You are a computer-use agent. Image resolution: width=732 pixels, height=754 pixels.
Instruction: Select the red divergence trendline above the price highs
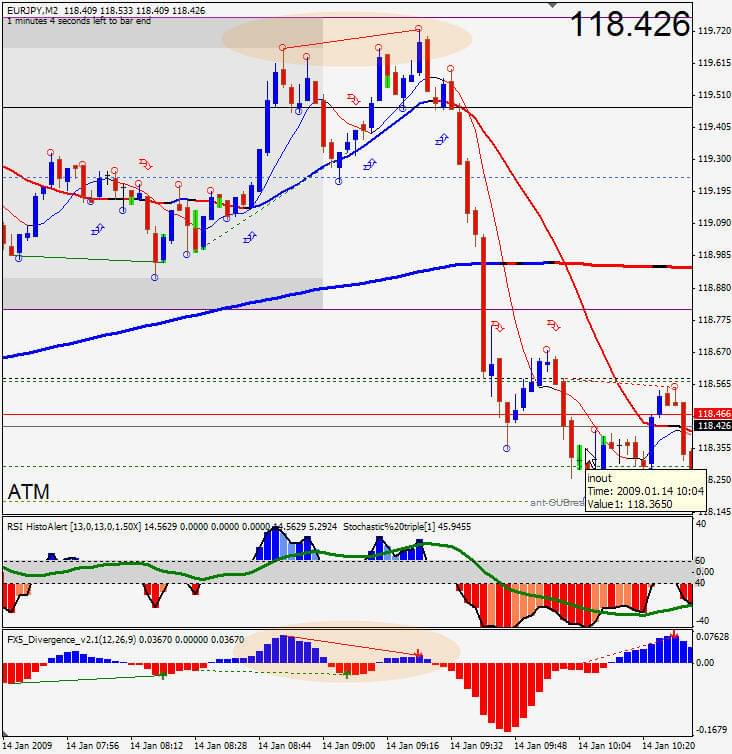(x=350, y=38)
